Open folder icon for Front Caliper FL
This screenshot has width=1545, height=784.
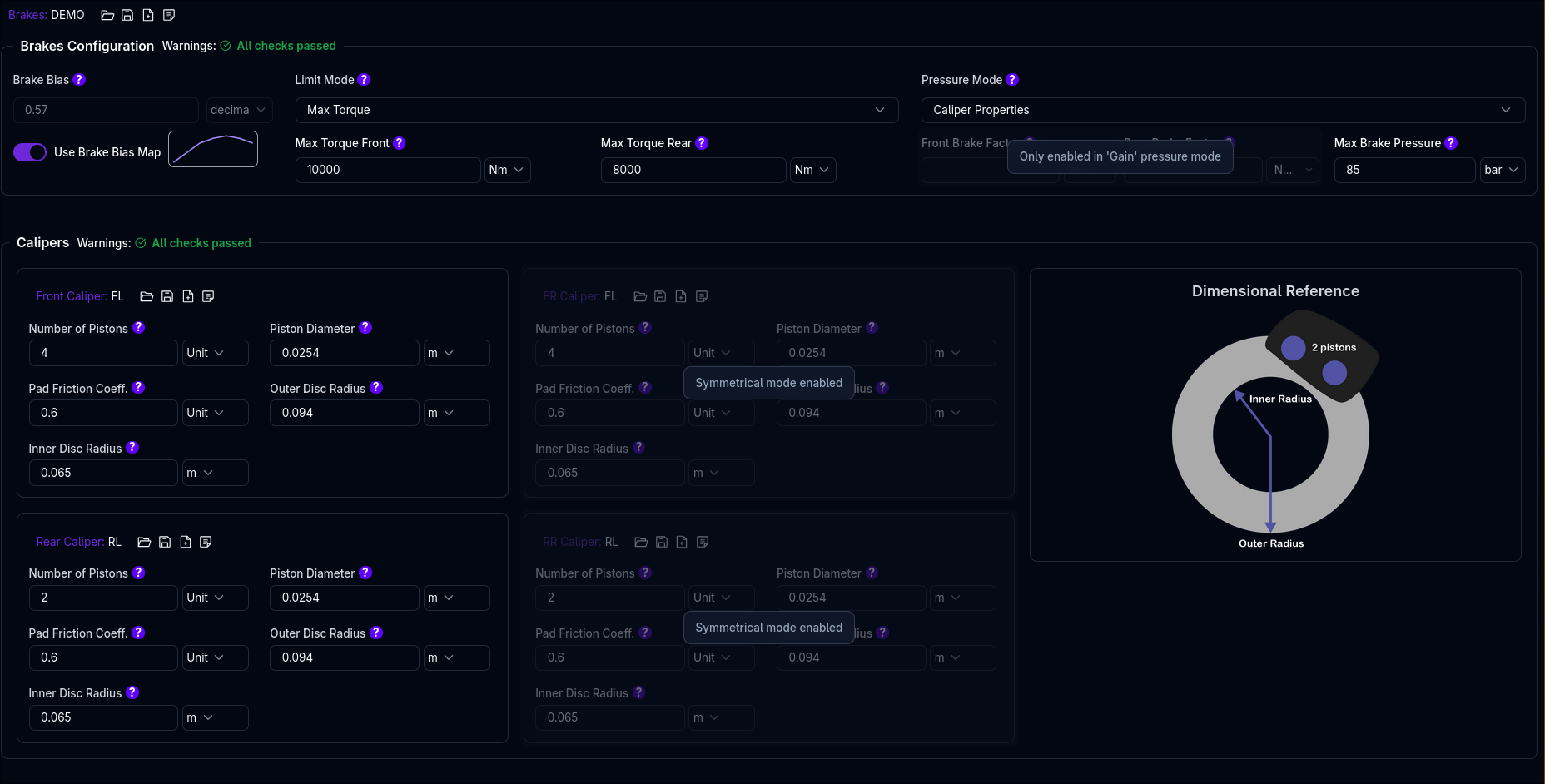click(147, 296)
